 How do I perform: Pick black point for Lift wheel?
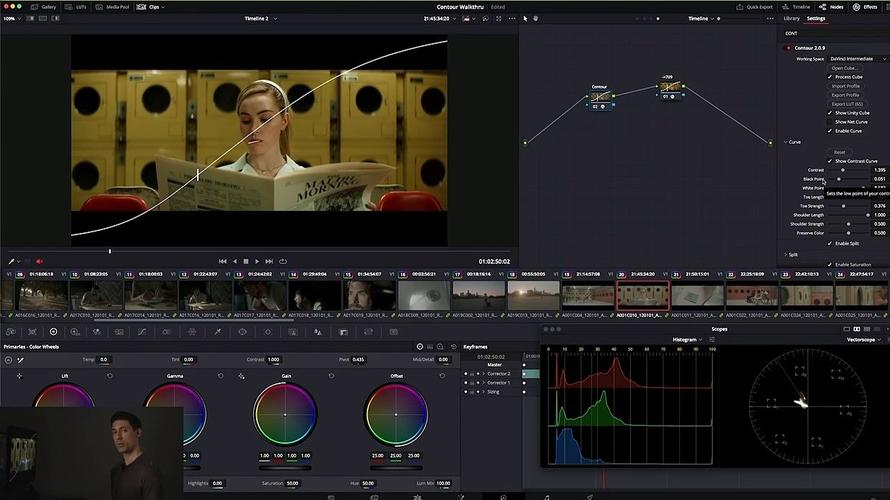click(x=19, y=376)
